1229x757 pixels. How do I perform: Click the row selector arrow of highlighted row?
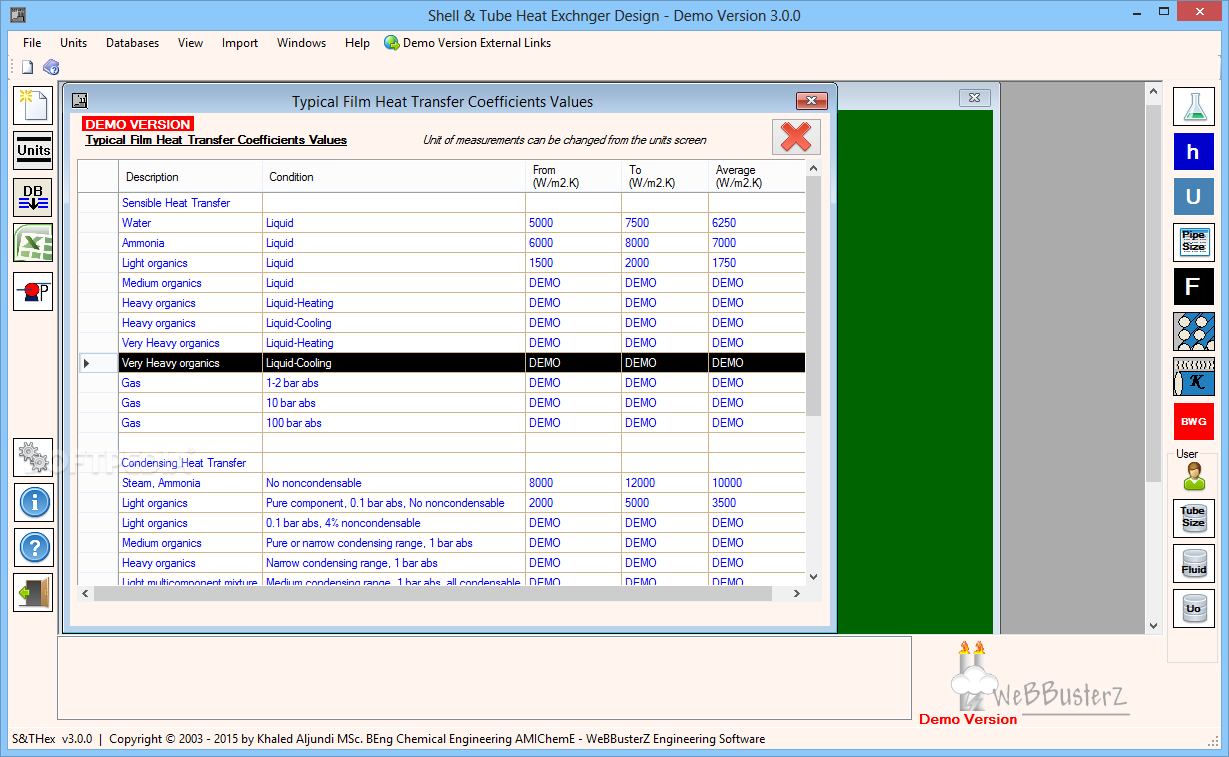coord(98,363)
